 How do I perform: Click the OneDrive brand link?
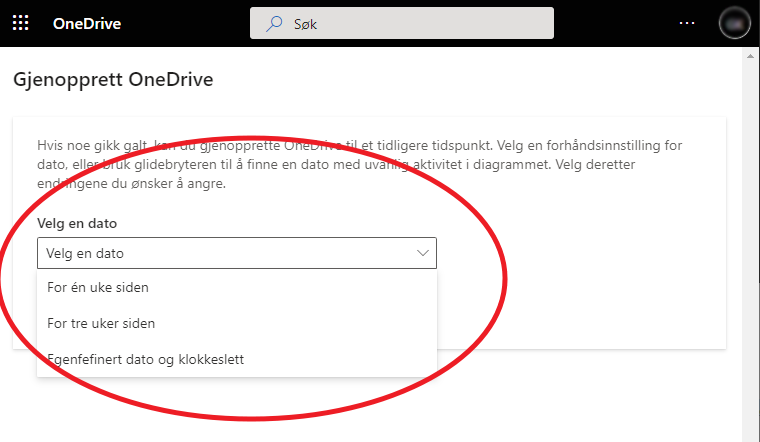[x=87, y=23]
